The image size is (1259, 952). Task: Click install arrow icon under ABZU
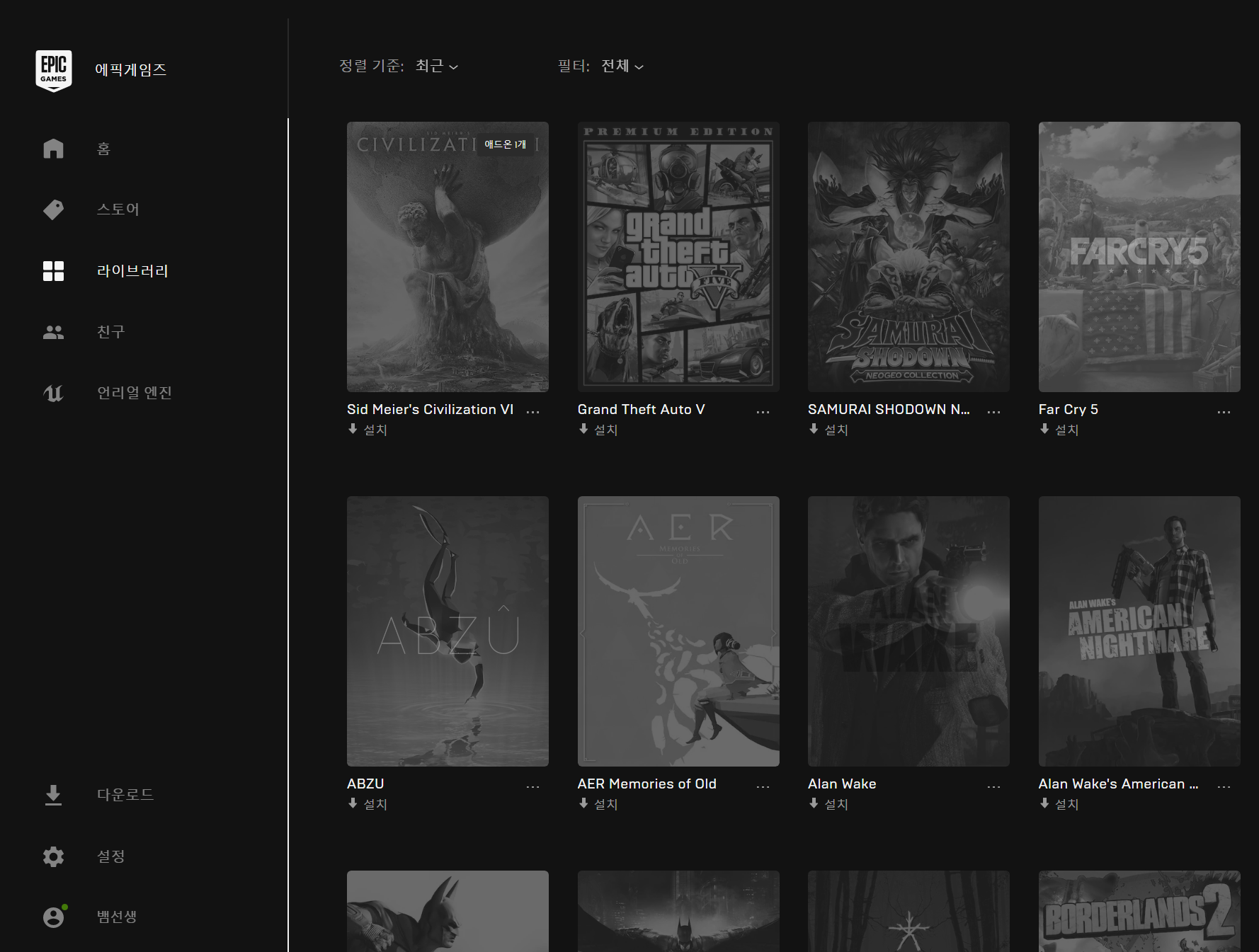[x=353, y=803]
